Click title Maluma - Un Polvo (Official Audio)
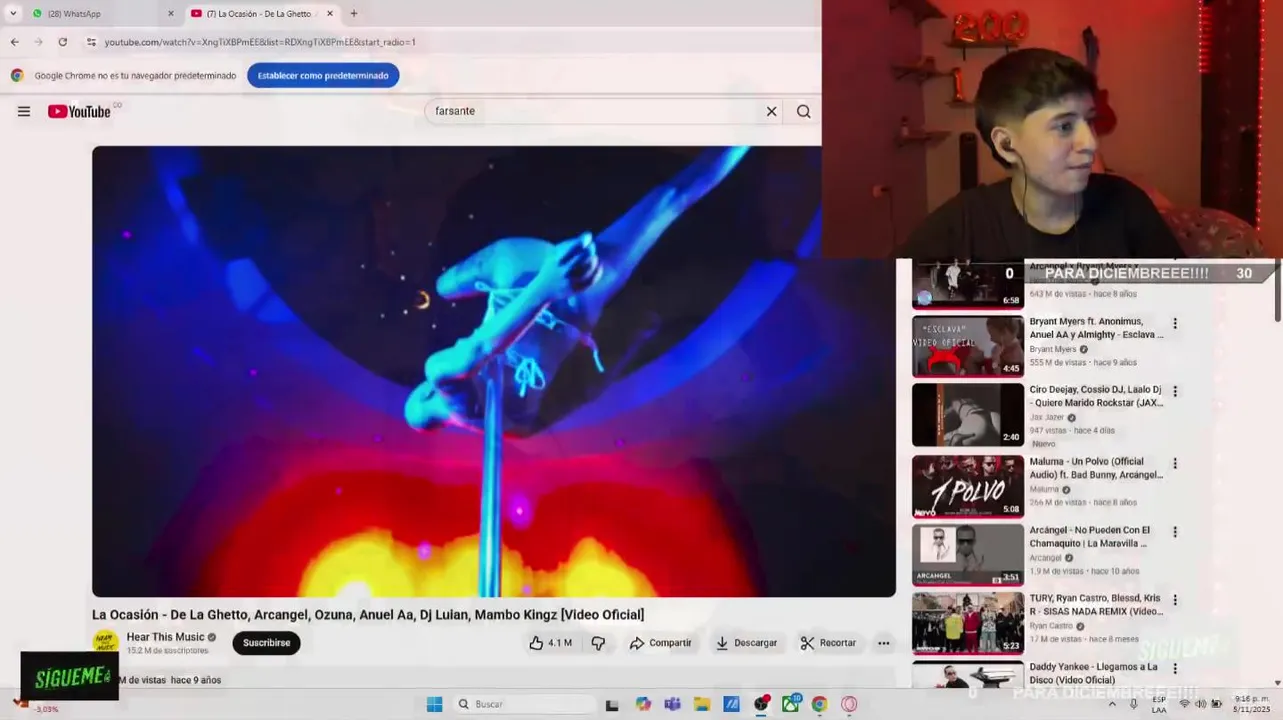The height and width of the screenshot is (720, 1283). coord(1096,468)
